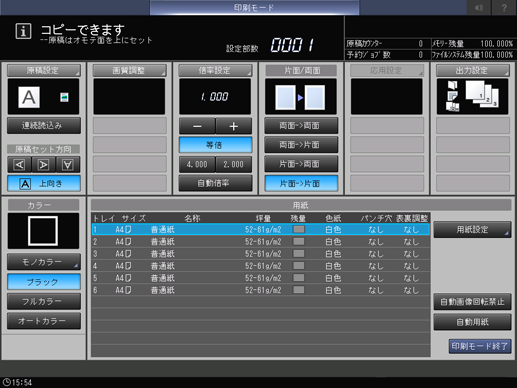Click the 設定部数 0001 counter
This screenshot has height=388, width=517.
pos(292,45)
